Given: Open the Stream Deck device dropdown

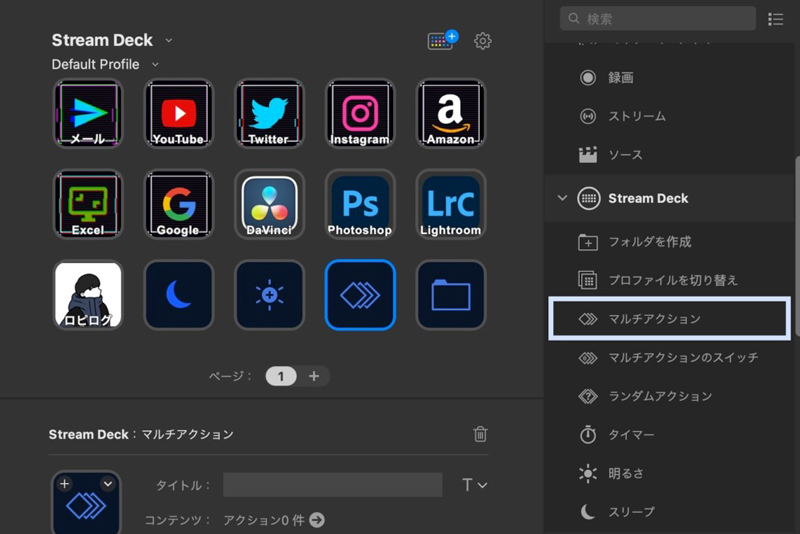Looking at the screenshot, I should [169, 41].
